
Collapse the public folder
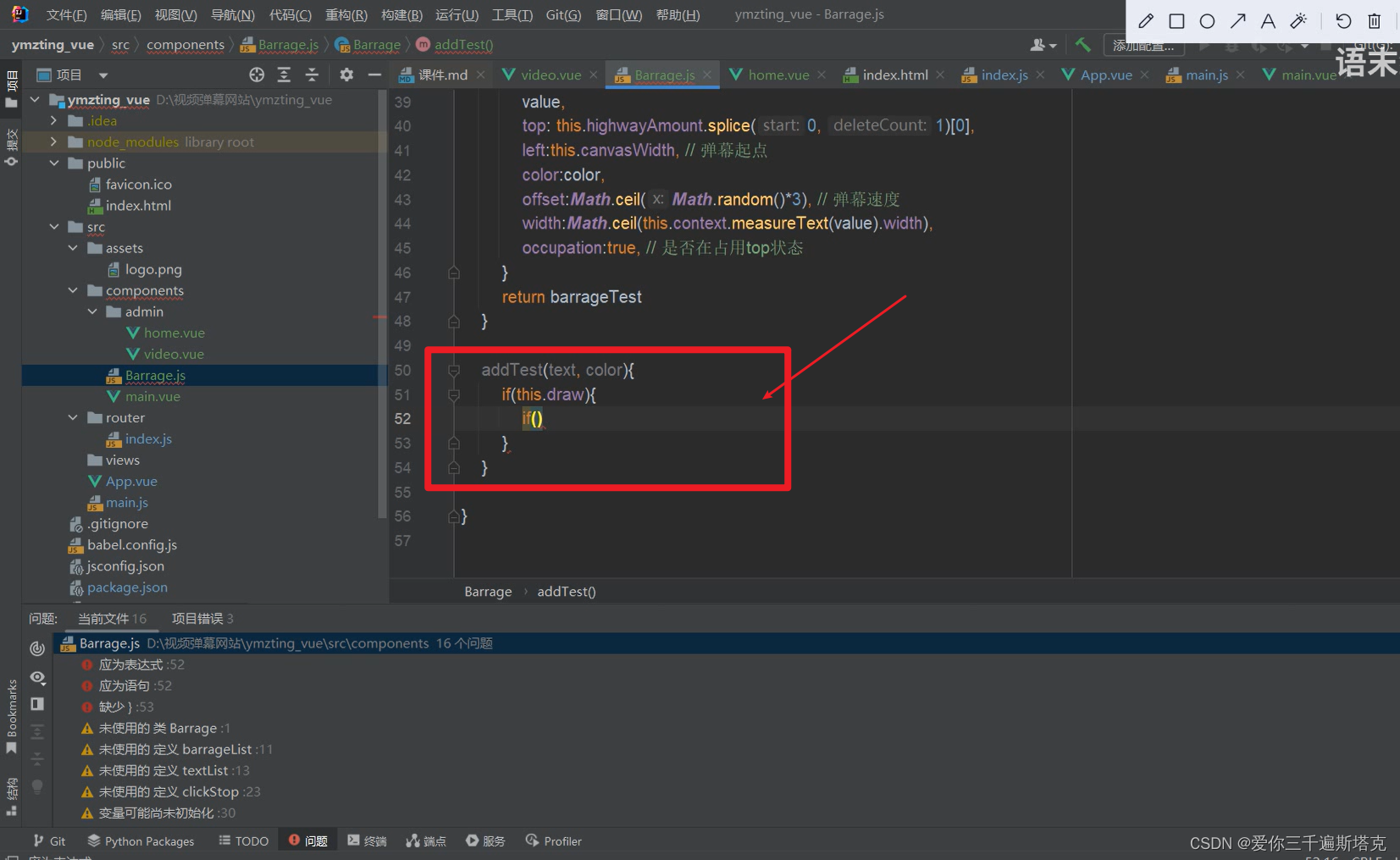[54, 163]
